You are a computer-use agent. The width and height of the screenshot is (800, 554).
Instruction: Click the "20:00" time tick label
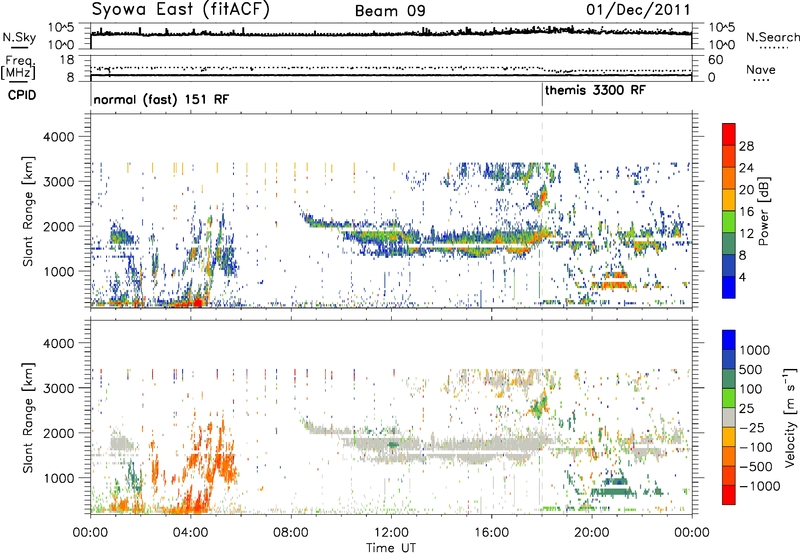(592, 533)
